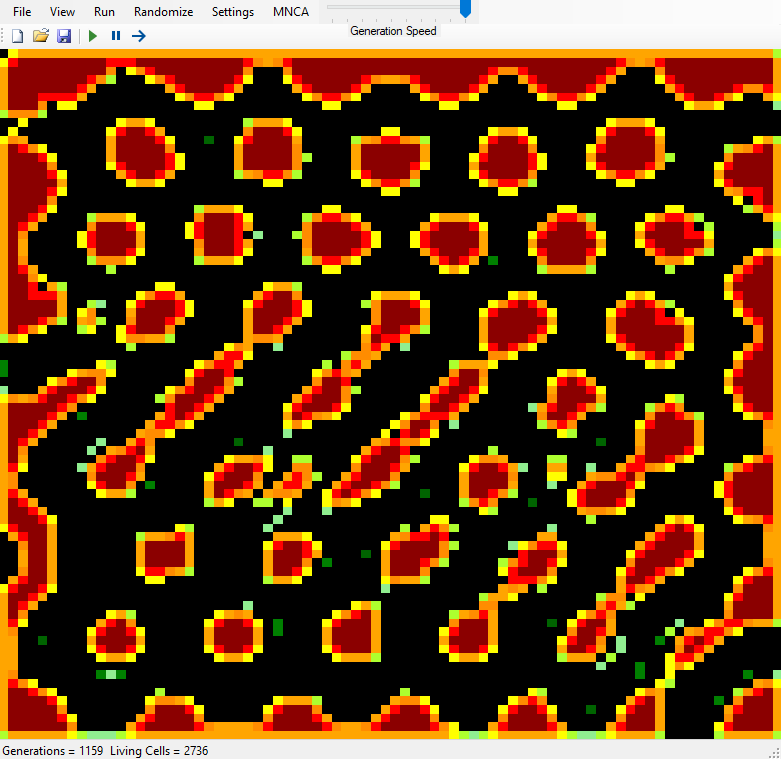Click the Generation Speed slider track
Viewport: 781px width, 759px height.
[392, 7]
